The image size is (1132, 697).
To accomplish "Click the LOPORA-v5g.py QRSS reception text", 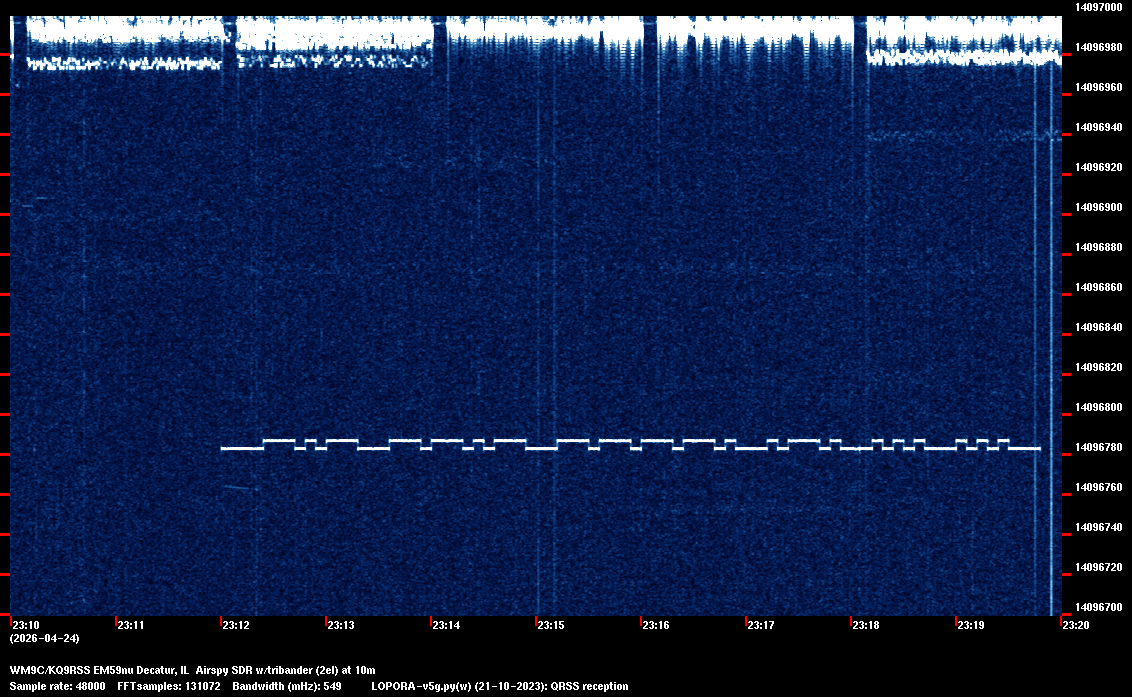I will click(499, 686).
